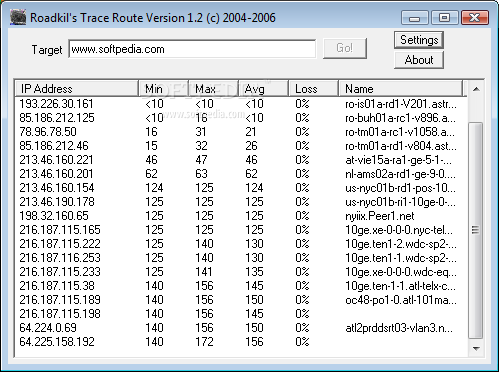
Task: Click the Go! button
Action: pyautogui.click(x=345, y=48)
